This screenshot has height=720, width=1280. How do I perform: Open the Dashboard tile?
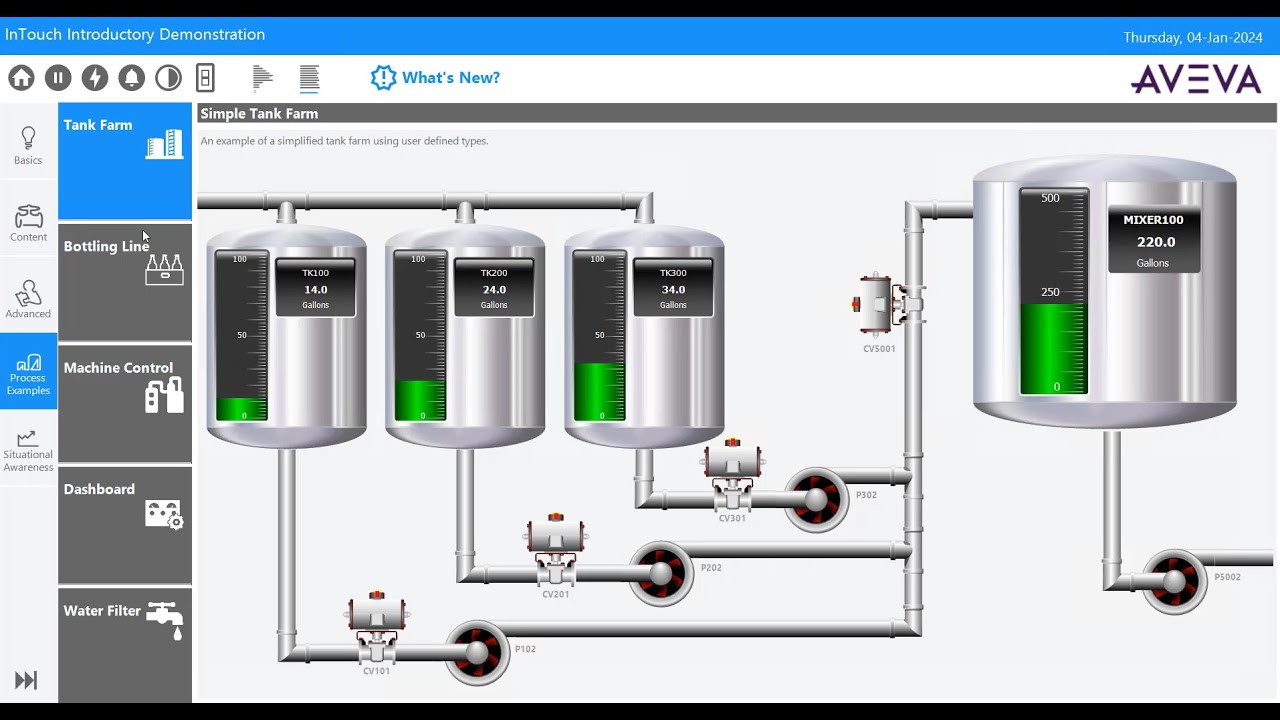[125, 525]
